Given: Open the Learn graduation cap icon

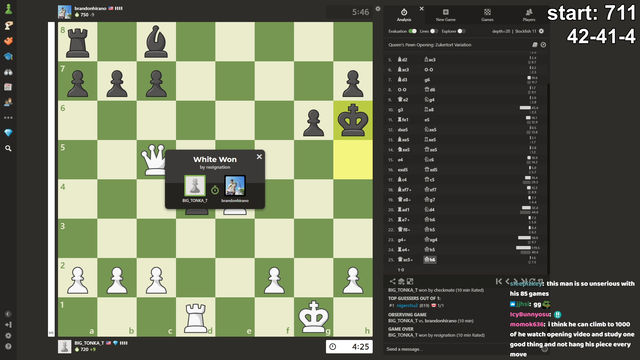Looking at the screenshot, I should (8, 56).
